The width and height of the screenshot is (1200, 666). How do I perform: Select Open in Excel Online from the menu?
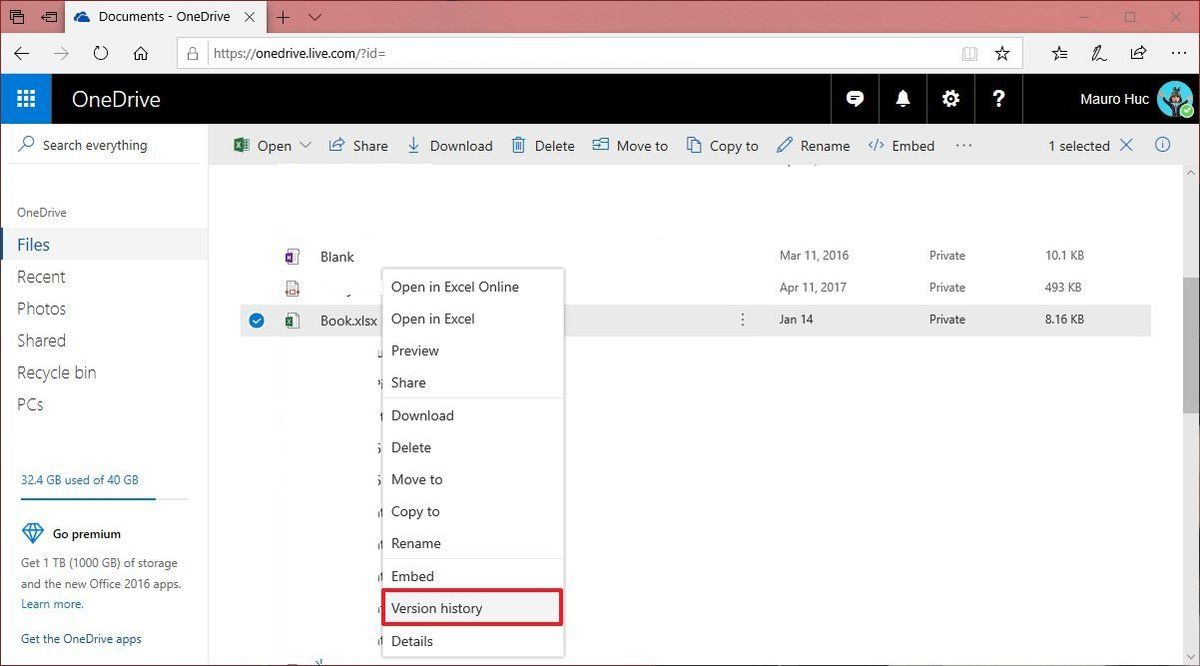(x=454, y=287)
